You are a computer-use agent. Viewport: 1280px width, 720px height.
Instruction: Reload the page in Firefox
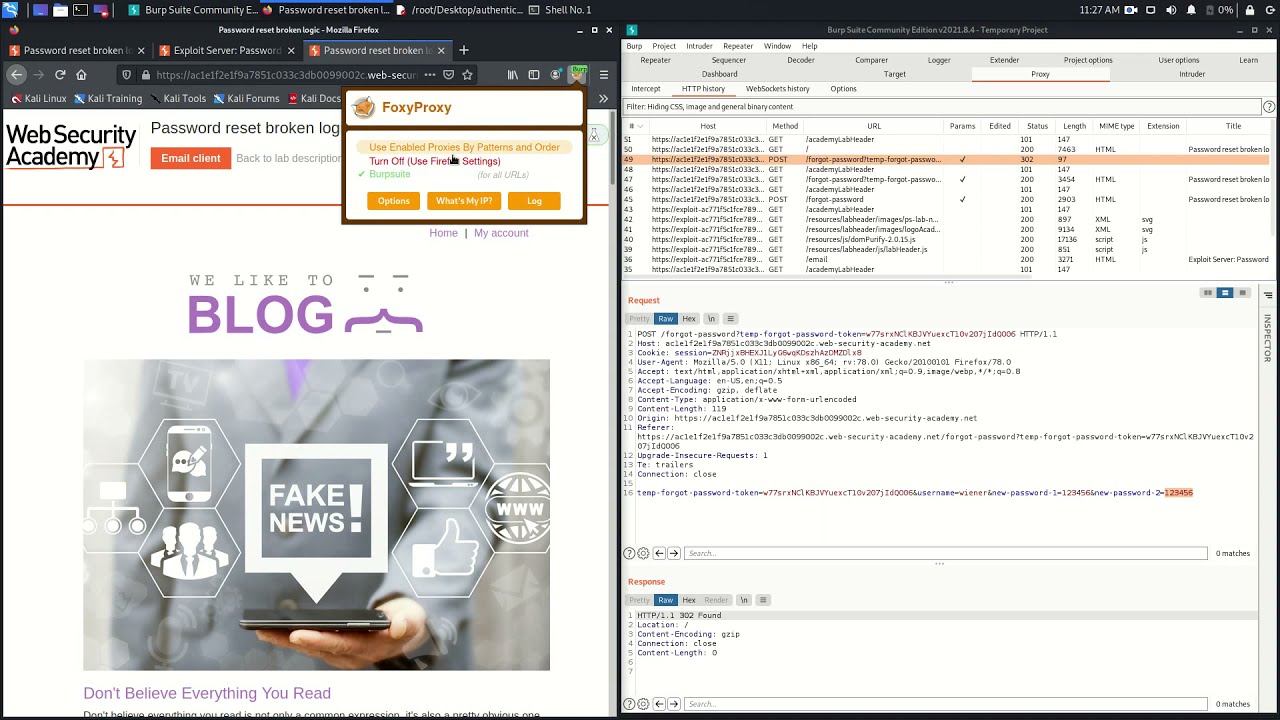click(60, 75)
